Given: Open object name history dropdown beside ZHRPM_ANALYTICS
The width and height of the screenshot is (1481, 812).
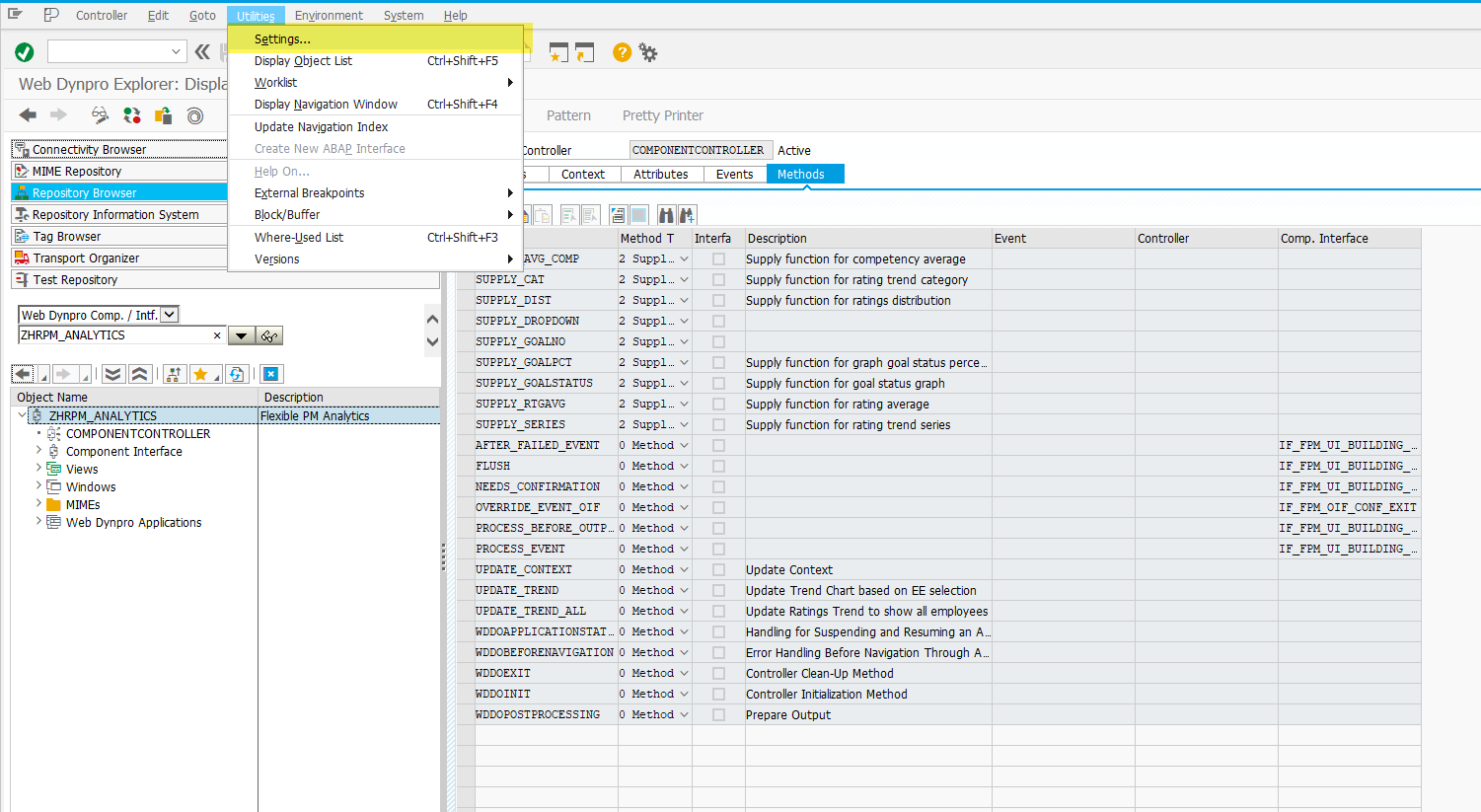Looking at the screenshot, I should 242,335.
